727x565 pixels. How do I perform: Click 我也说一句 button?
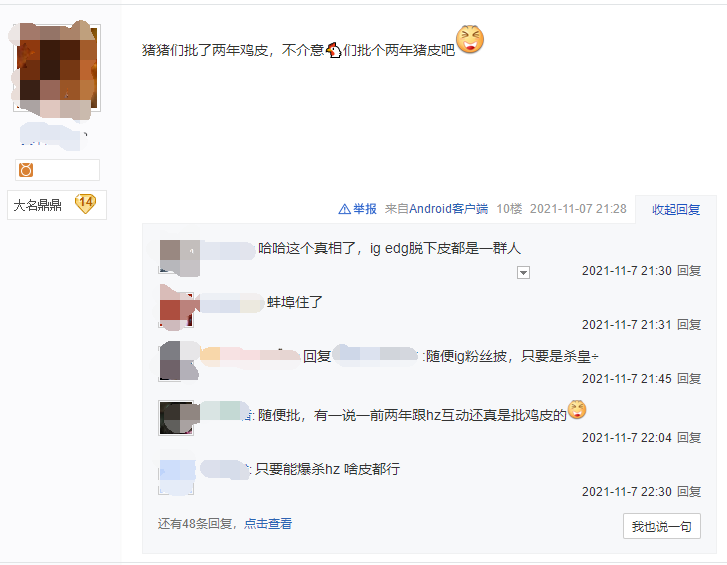(x=662, y=526)
